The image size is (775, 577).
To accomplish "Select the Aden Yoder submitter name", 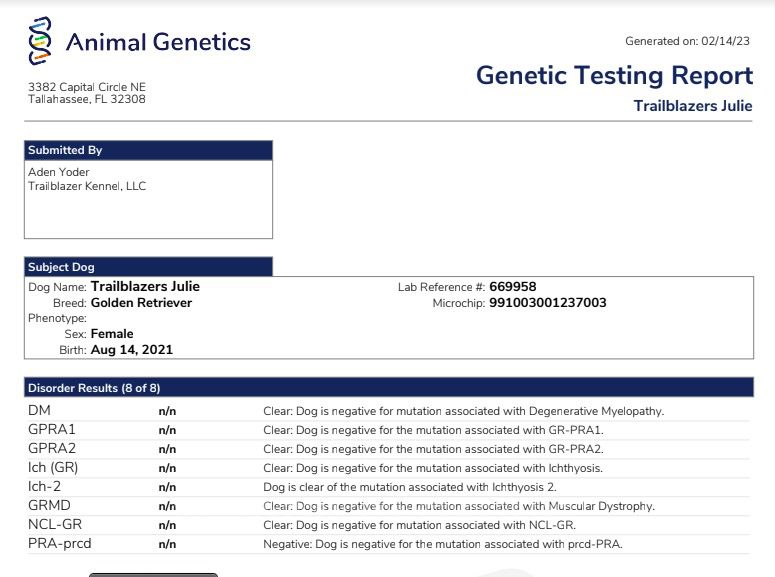I will [x=58, y=172].
